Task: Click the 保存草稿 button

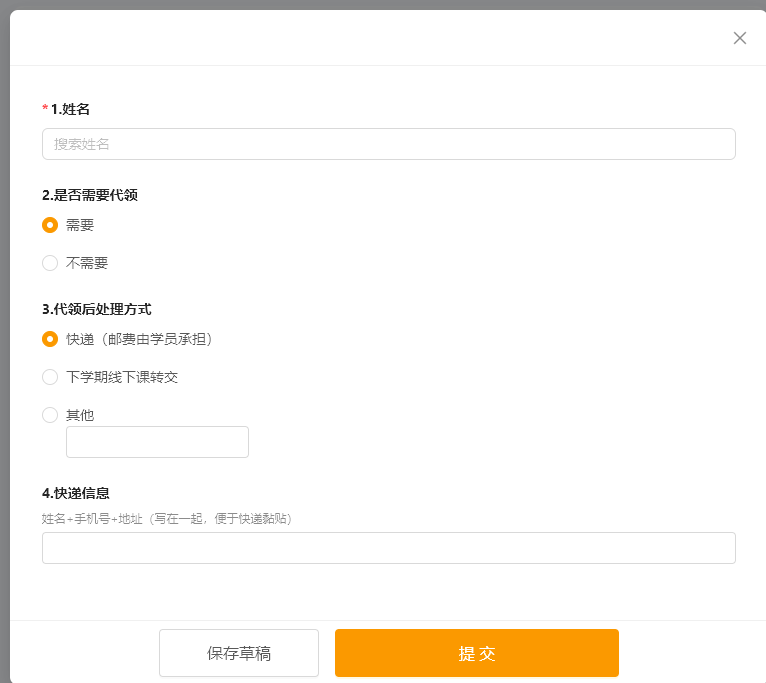Action: pyautogui.click(x=239, y=653)
